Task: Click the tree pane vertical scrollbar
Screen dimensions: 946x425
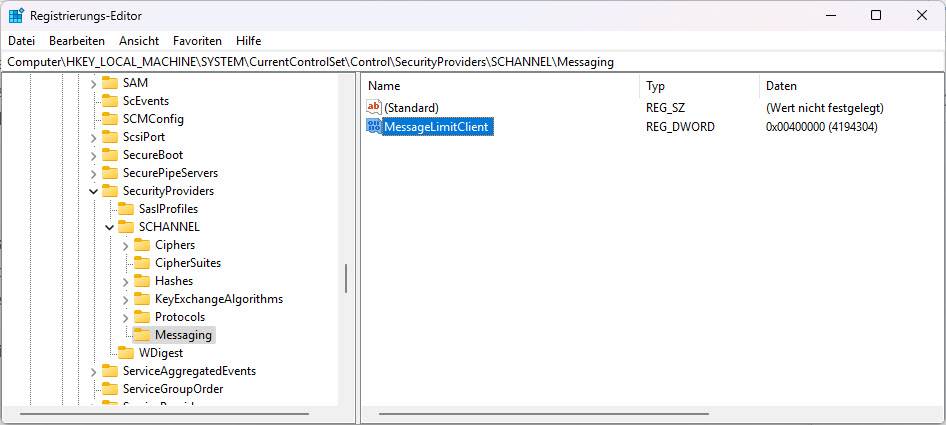Action: (x=346, y=279)
